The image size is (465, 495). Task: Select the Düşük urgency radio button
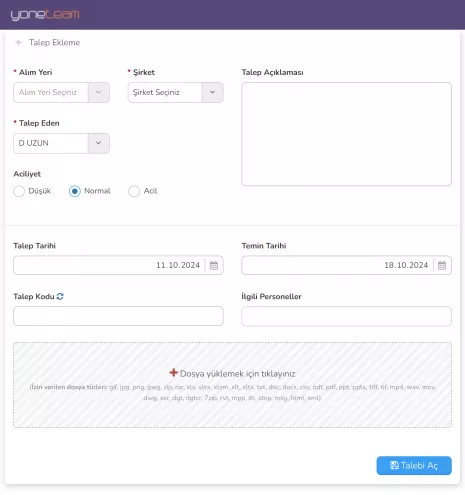pyautogui.click(x=19, y=191)
